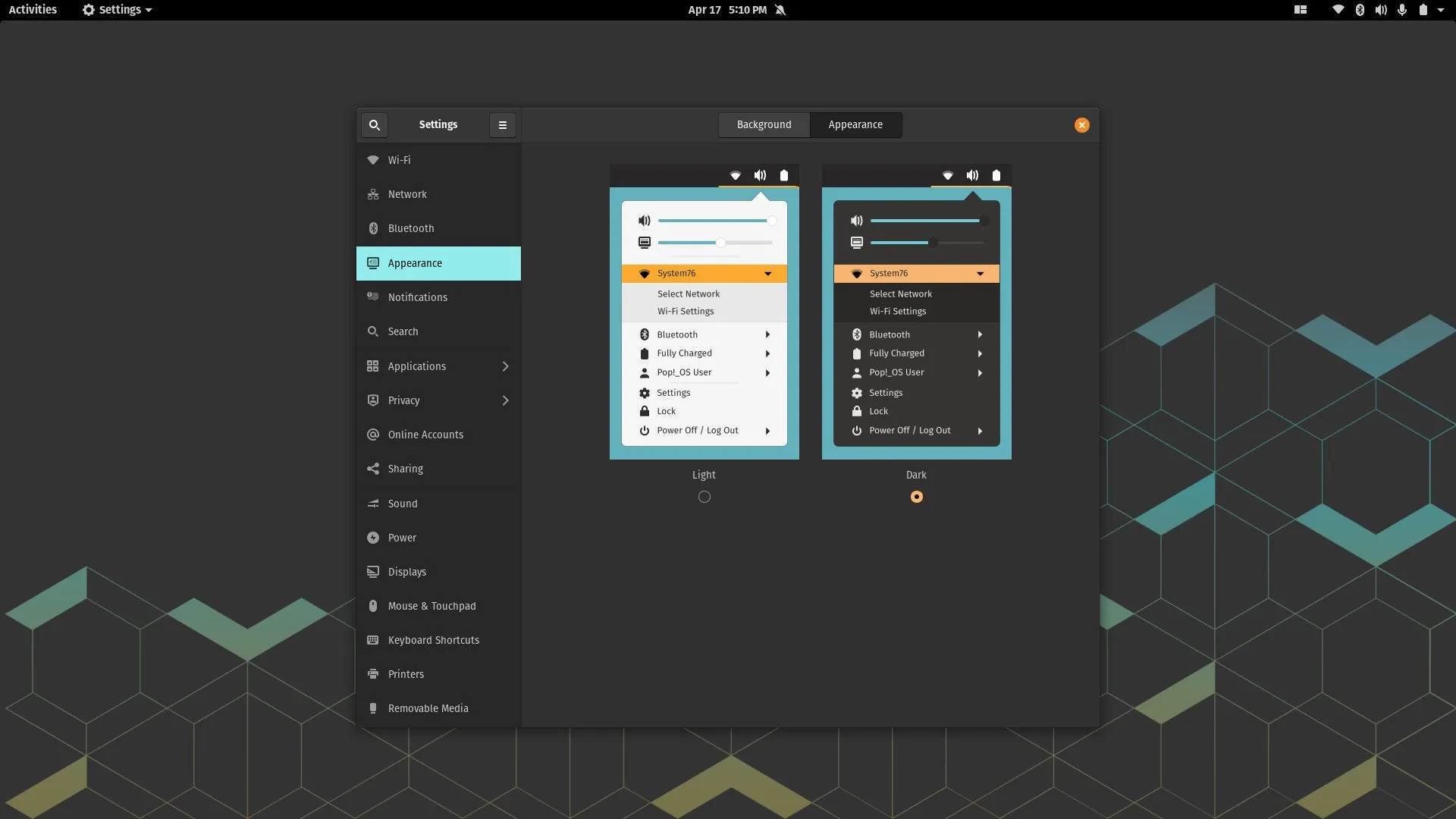The width and height of the screenshot is (1456, 819).
Task: Open the top bar Wi-Fi indicator
Action: click(1338, 10)
